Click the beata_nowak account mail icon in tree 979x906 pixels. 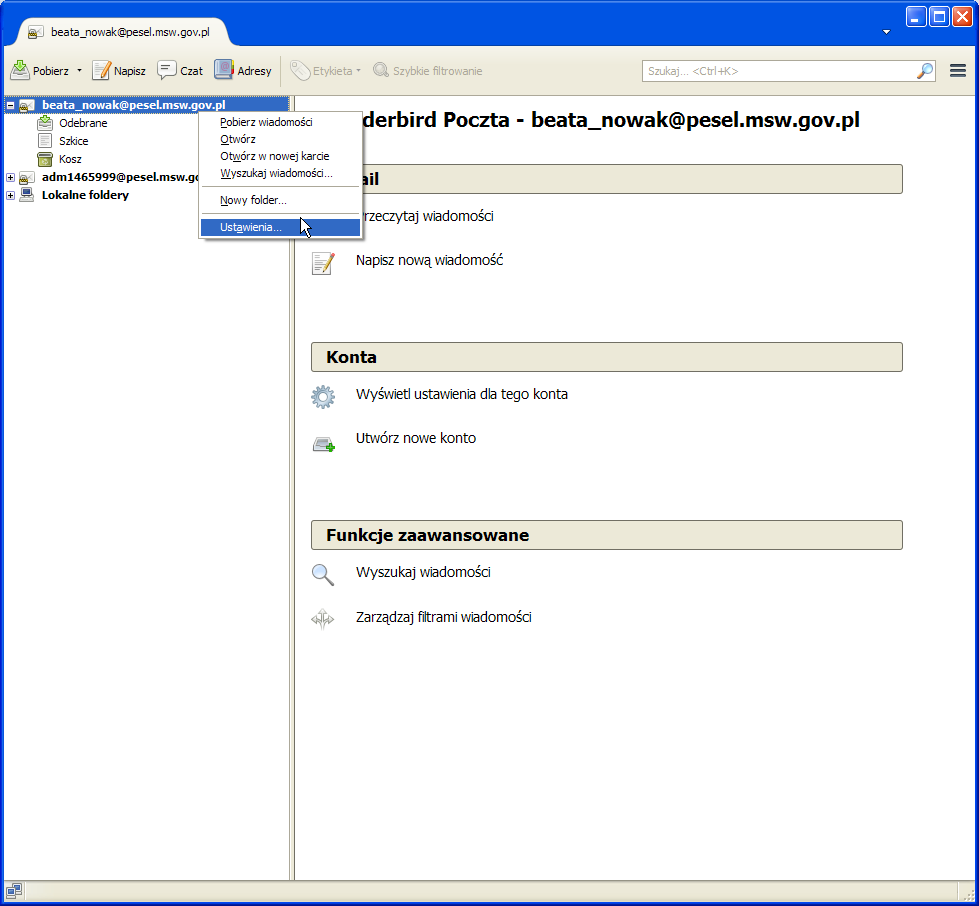27,106
